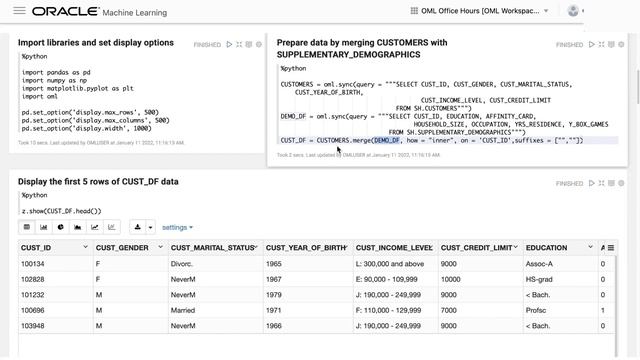Screen dimensions: 640x360
Task: Open CUST_CREDIT_LIMIT column dropdown menu
Action: coord(516,247)
